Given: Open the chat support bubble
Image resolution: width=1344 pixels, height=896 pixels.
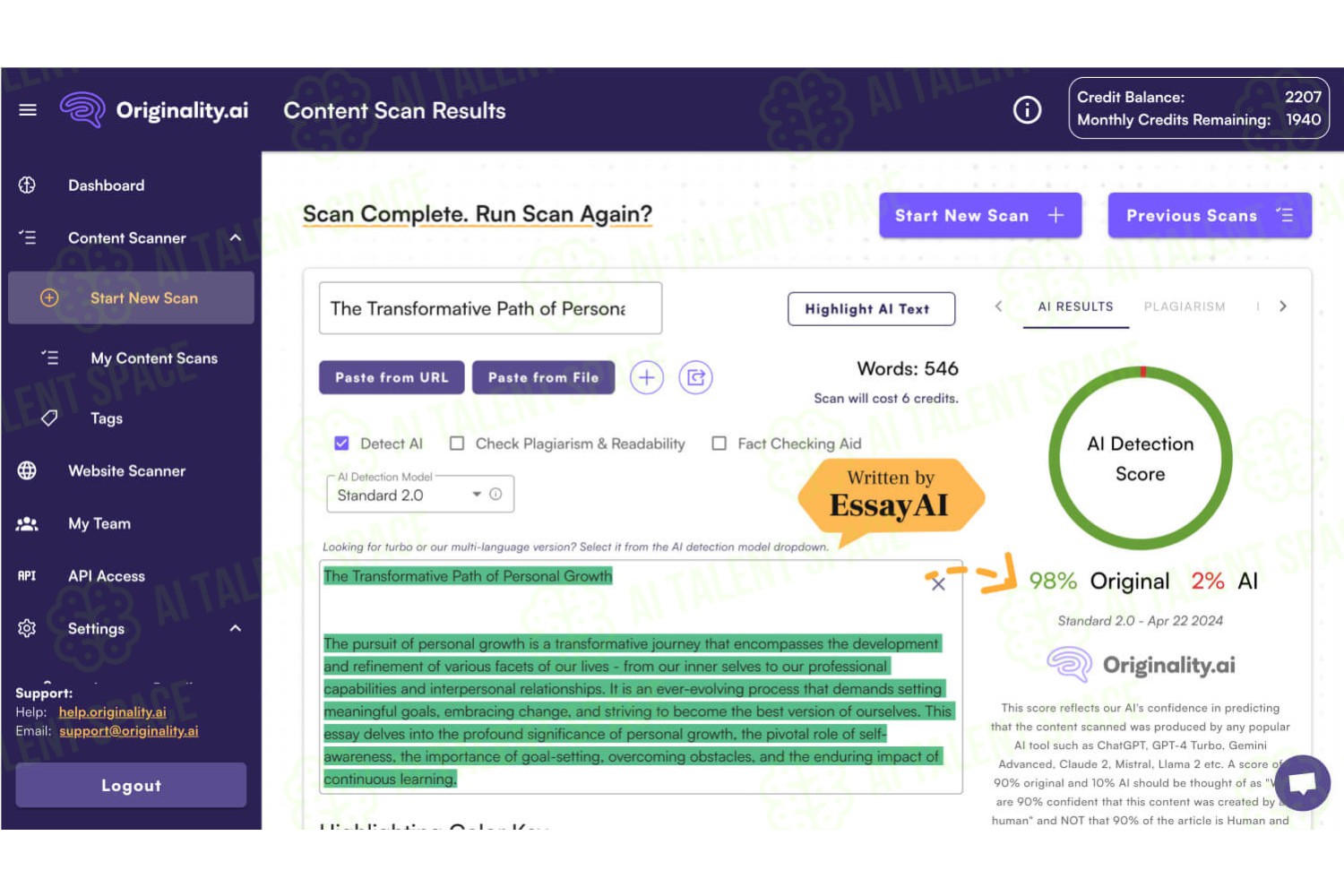Looking at the screenshot, I should point(1302,783).
